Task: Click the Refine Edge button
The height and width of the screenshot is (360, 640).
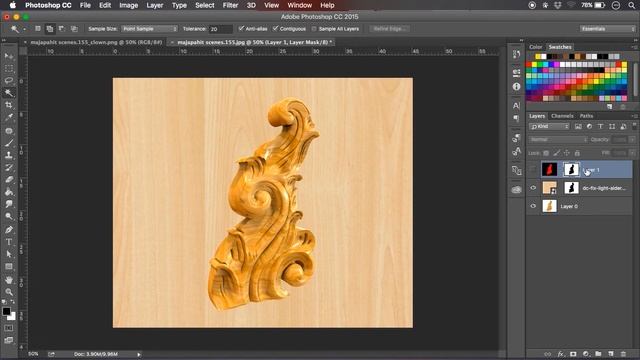Action: (389, 29)
